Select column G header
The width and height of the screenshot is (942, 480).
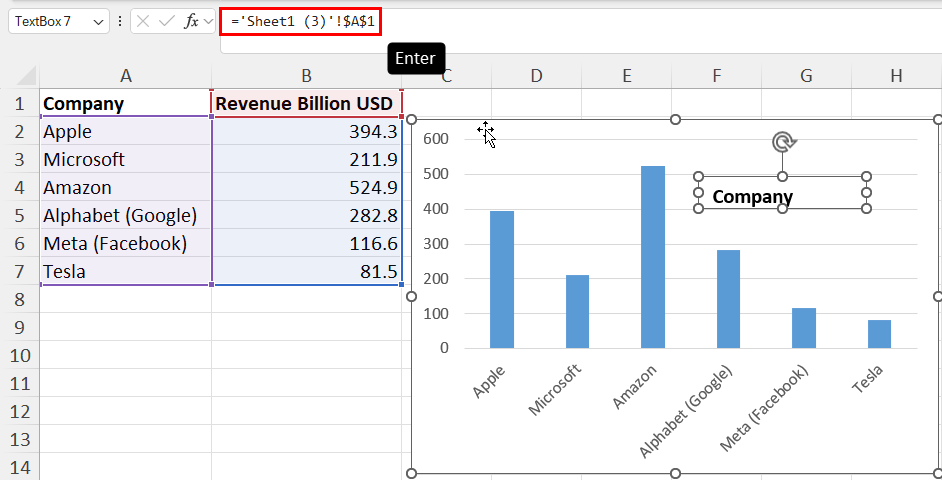pos(806,76)
